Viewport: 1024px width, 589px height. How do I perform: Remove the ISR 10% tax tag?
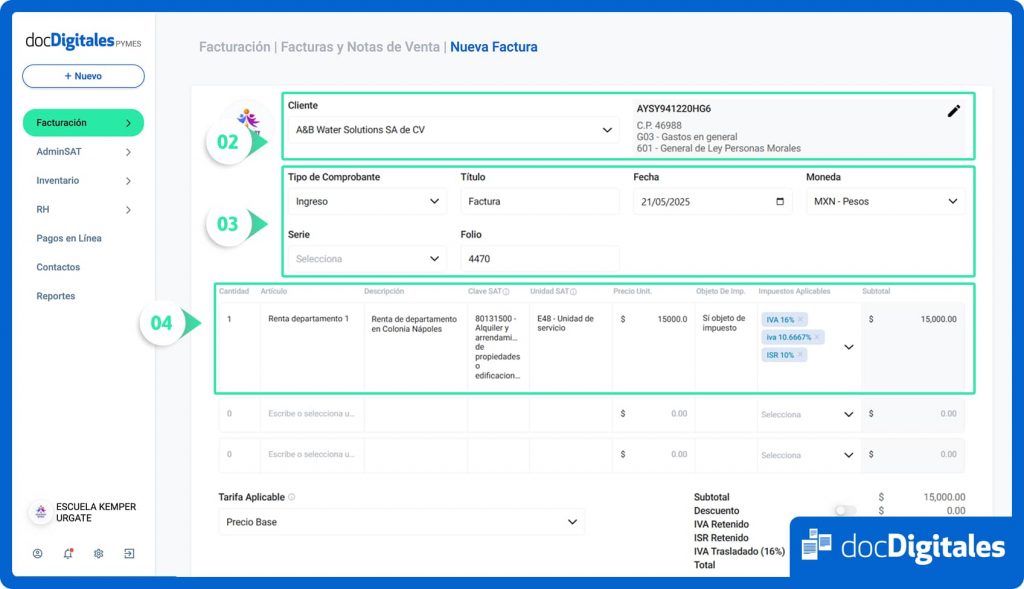tap(800, 355)
